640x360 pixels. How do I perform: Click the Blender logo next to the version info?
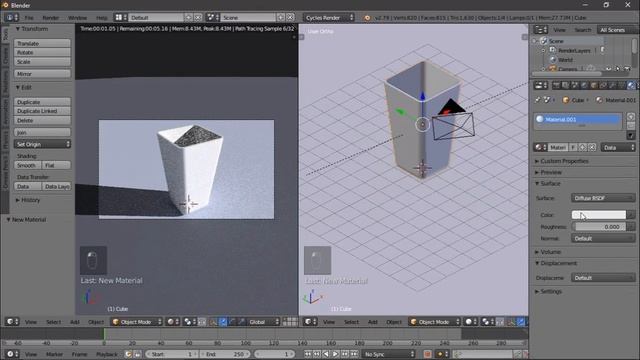(367, 18)
